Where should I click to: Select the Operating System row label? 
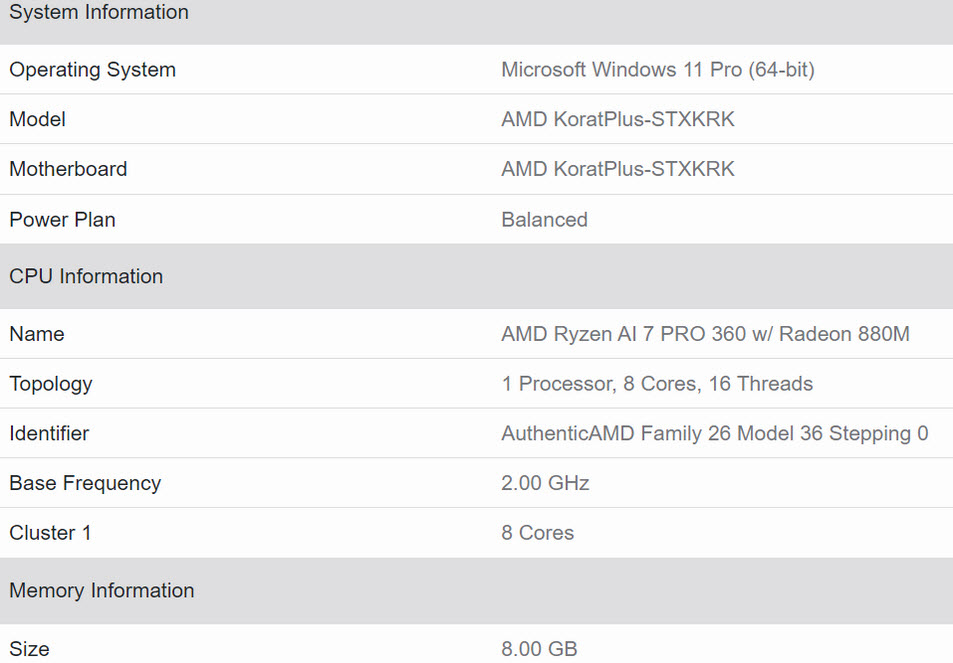tap(92, 70)
